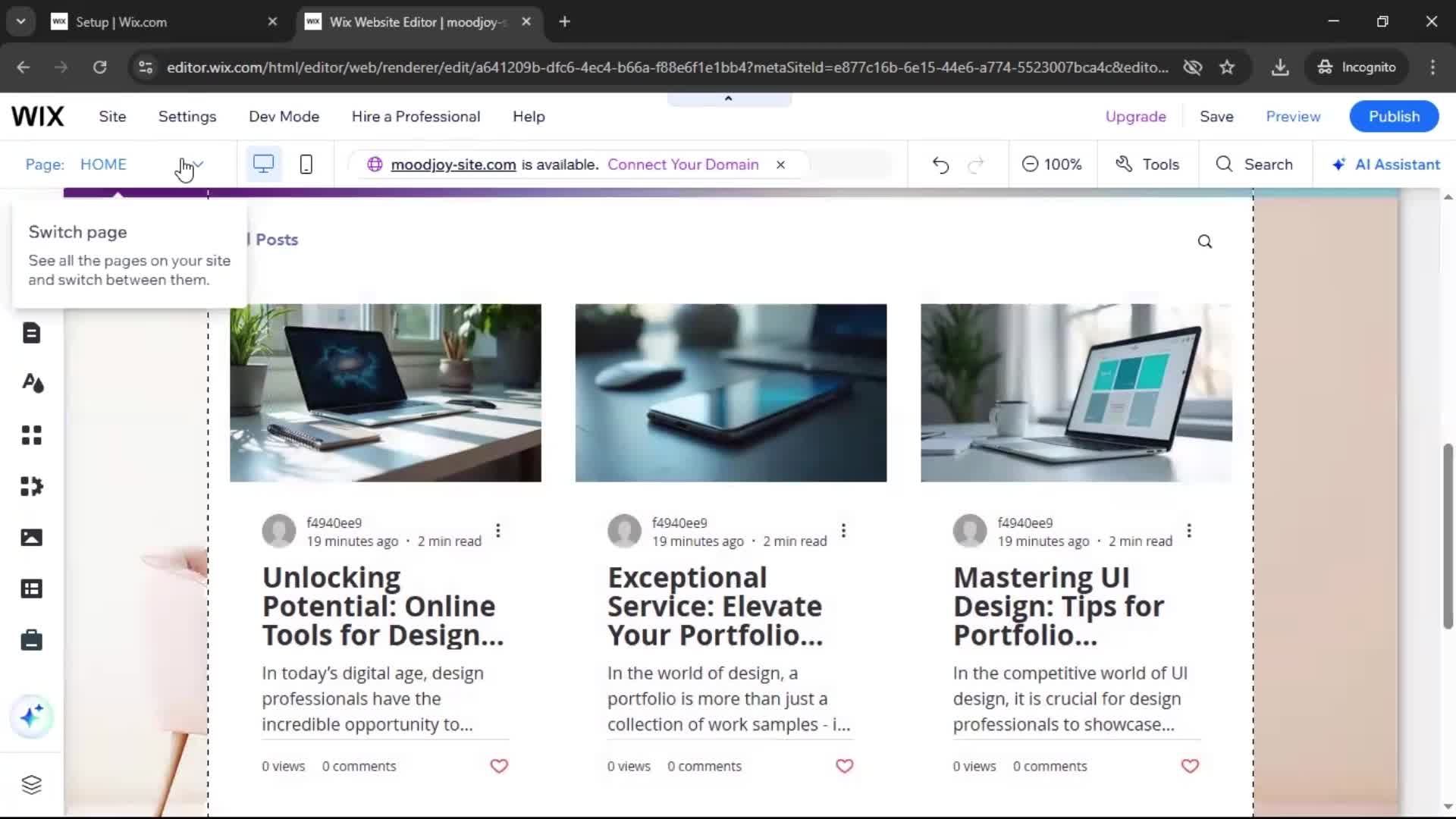Open Hire a Professional menu
The image size is (1456, 819).
point(416,116)
